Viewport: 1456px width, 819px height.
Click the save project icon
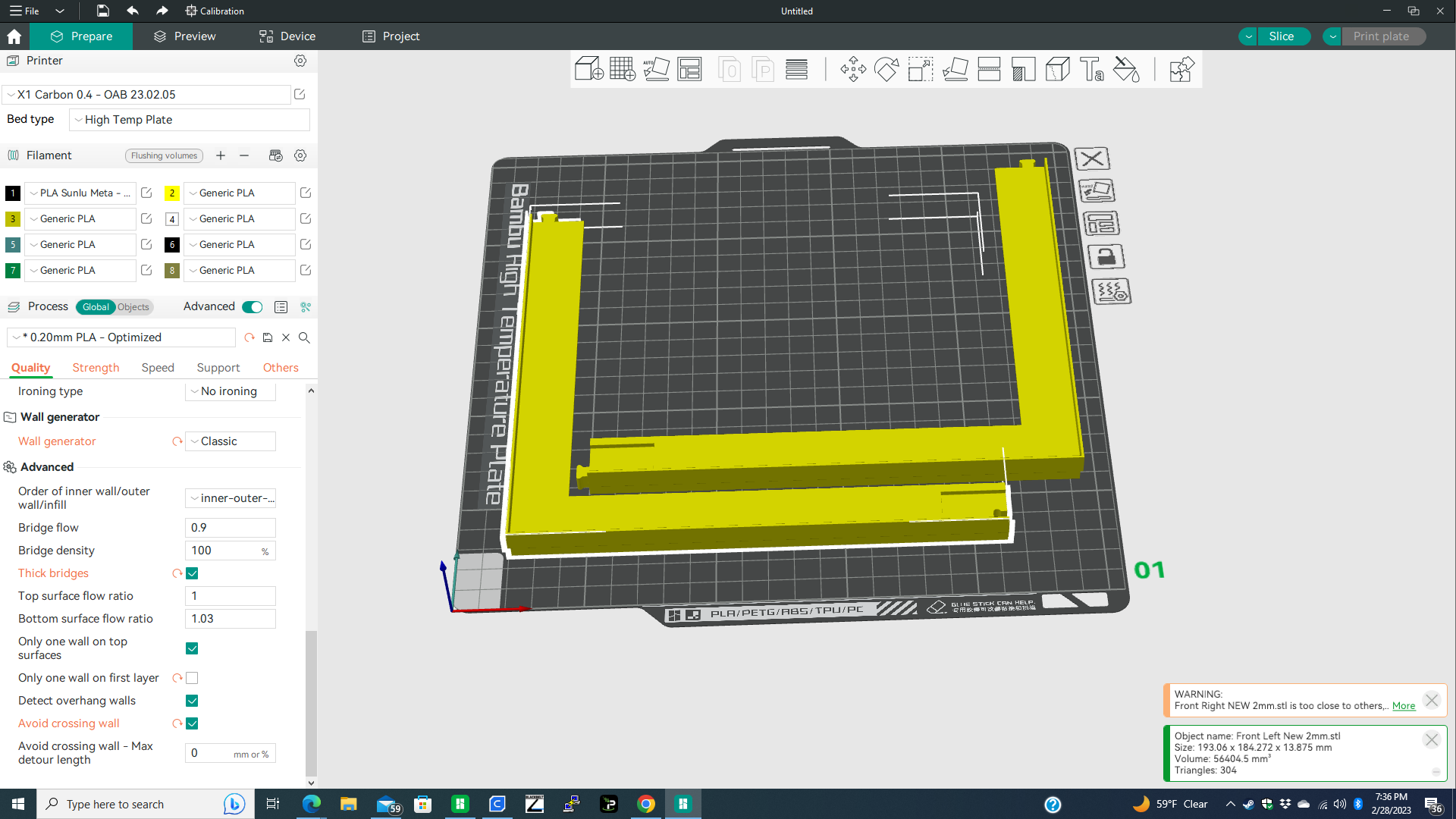[x=102, y=11]
